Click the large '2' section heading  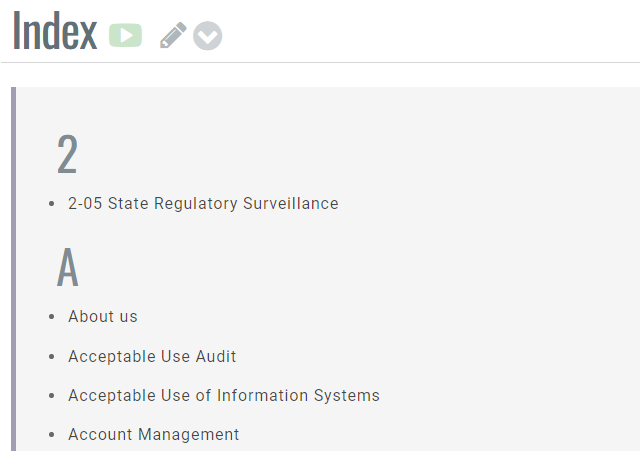point(67,155)
